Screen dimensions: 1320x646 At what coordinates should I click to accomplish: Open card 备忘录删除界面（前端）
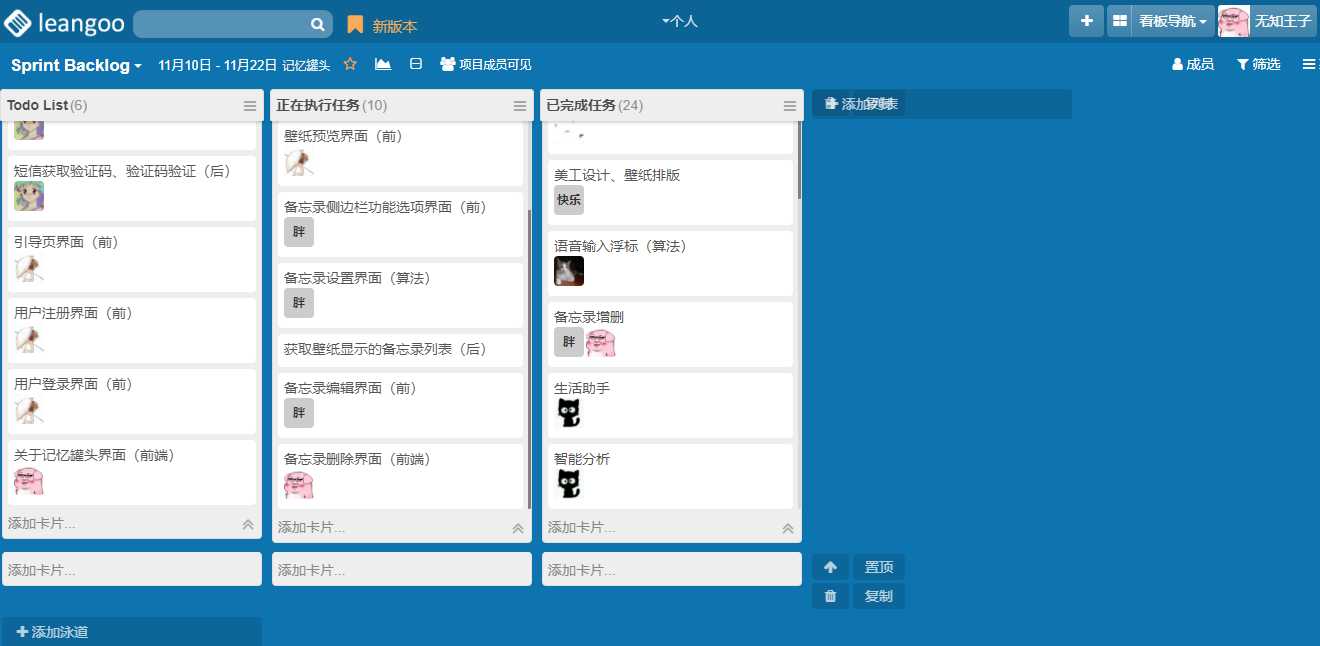tap(400, 476)
